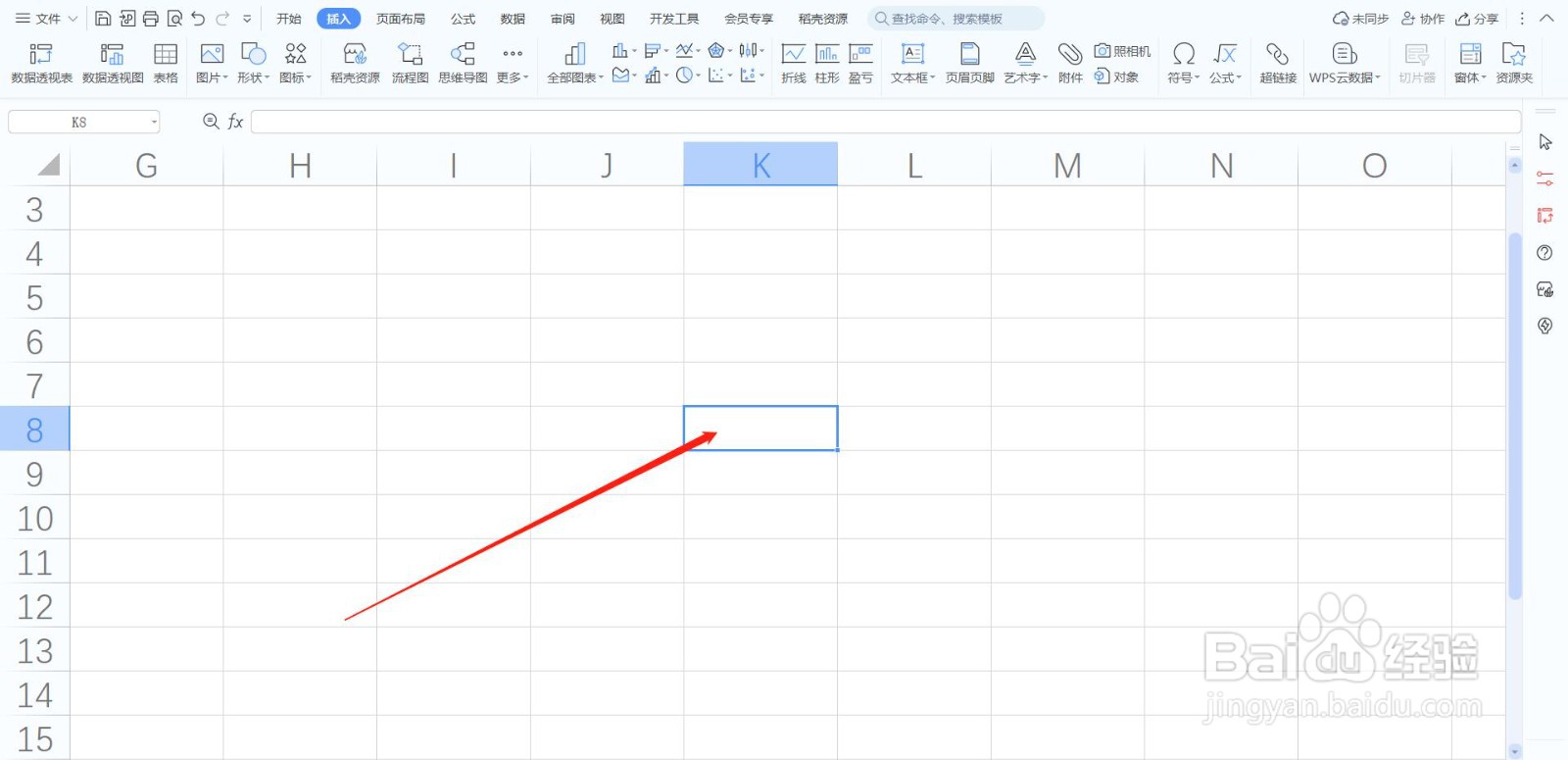Viewport: 1568px width, 760px height.
Task: Insert an attachment (附件)
Action: (x=1070, y=63)
